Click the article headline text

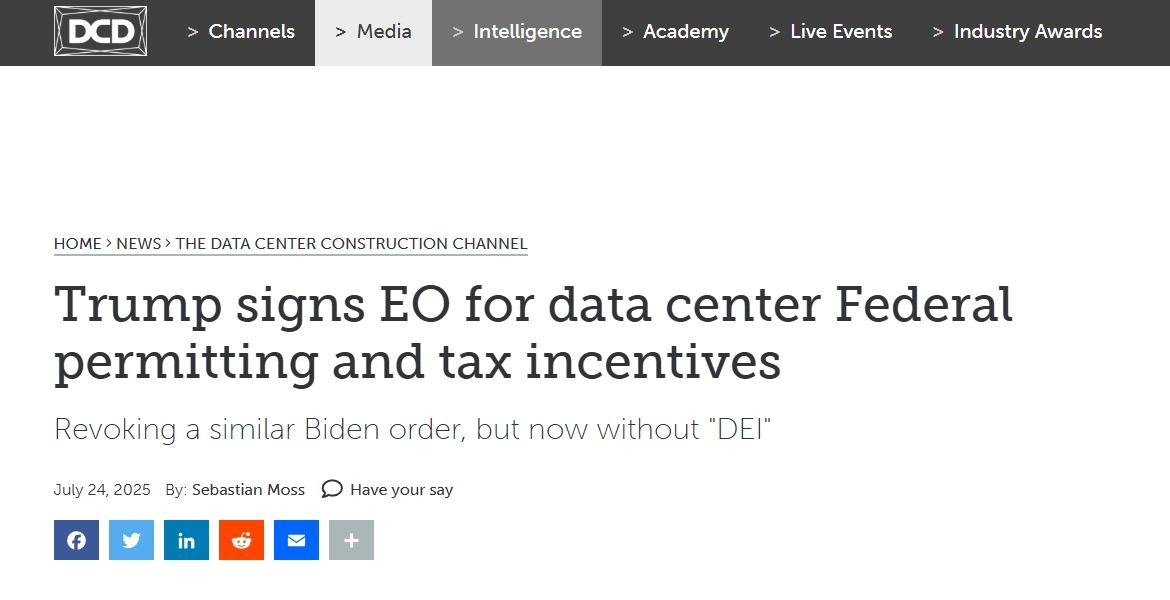pos(533,333)
